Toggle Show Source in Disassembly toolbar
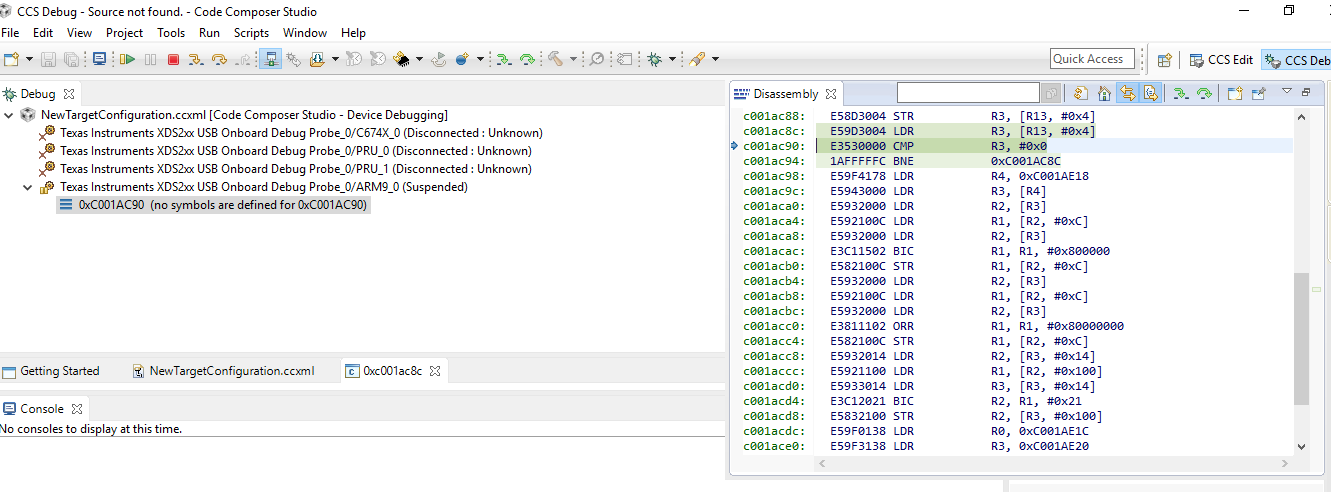Viewport: 1331px width, 492px height. coord(1151,94)
